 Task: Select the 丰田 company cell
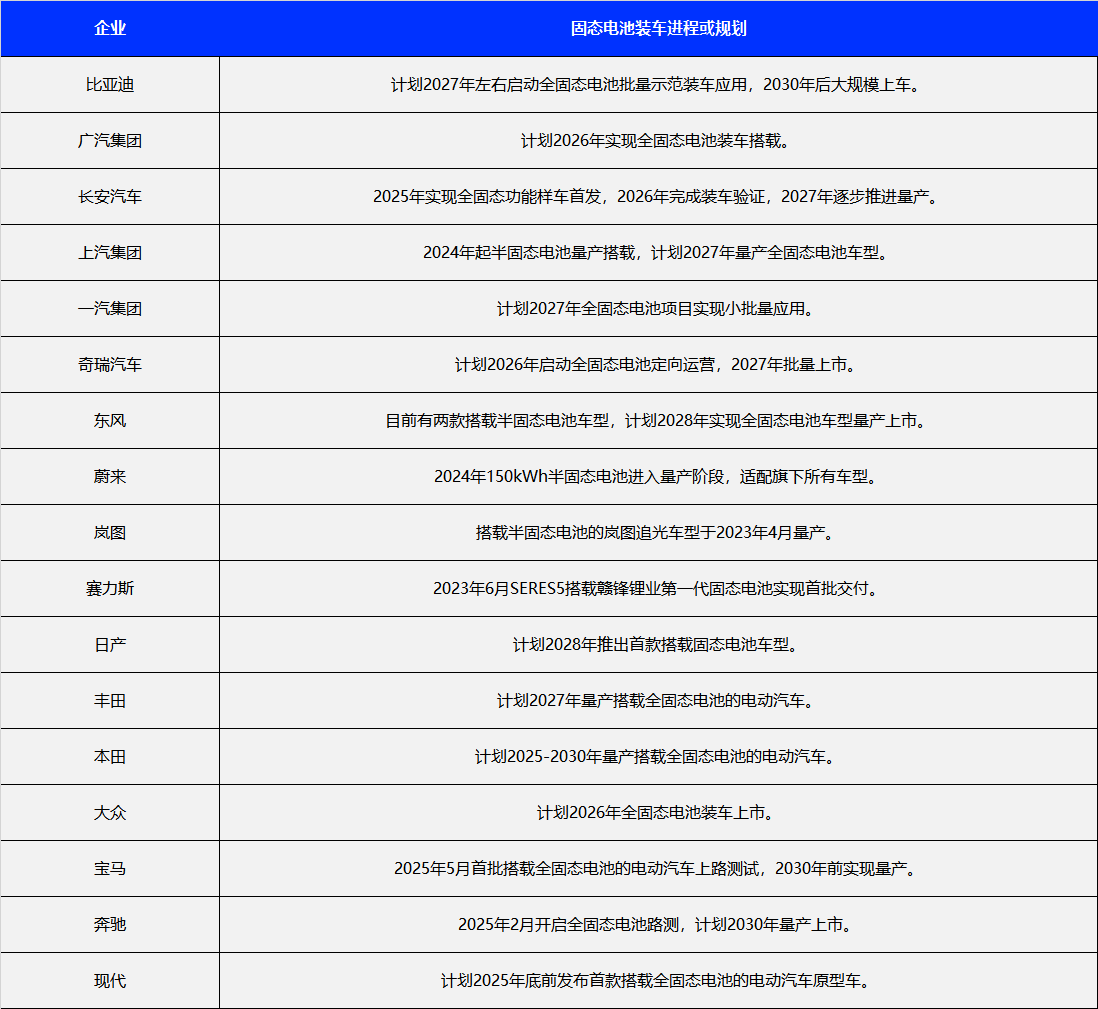pos(110,701)
